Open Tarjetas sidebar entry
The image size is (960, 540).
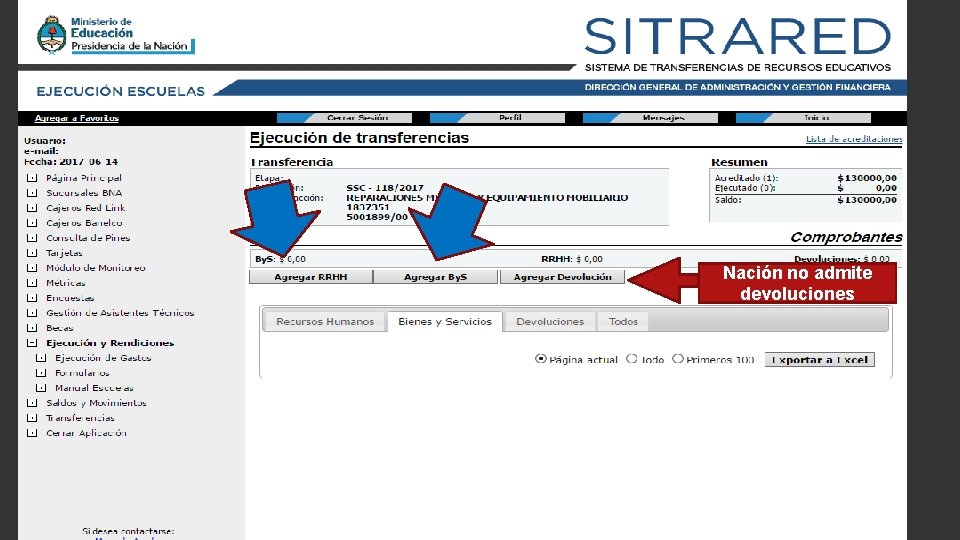click(x=64, y=253)
